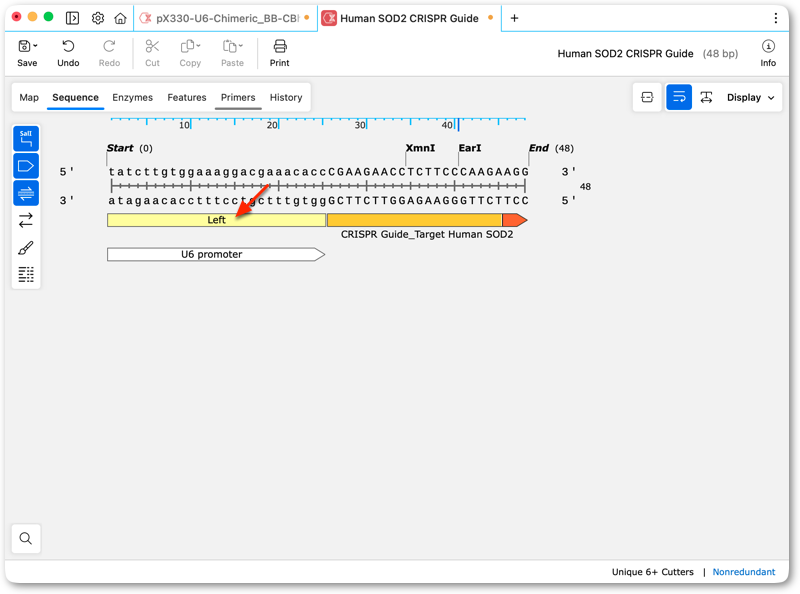800x594 pixels.
Task: Click the Nonredundant link
Action: click(x=743, y=572)
